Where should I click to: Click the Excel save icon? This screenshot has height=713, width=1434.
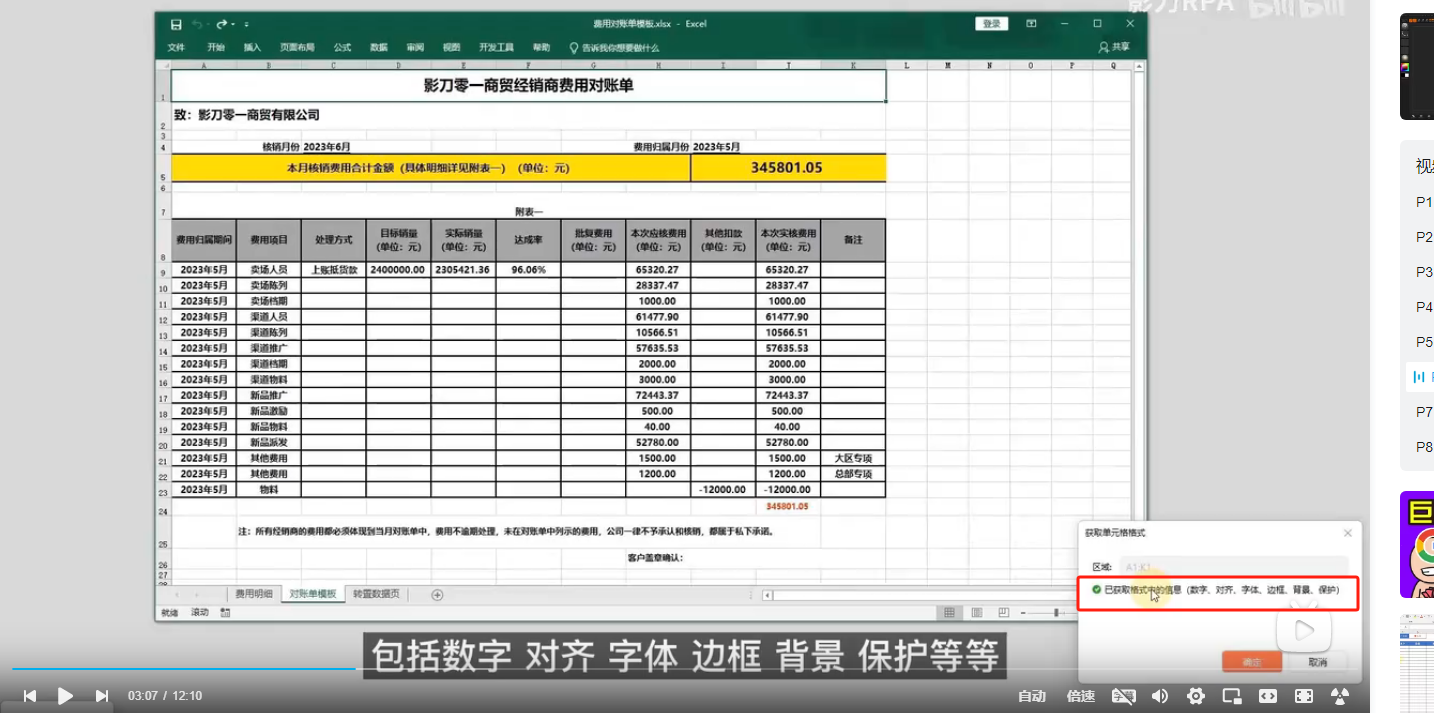(177, 24)
